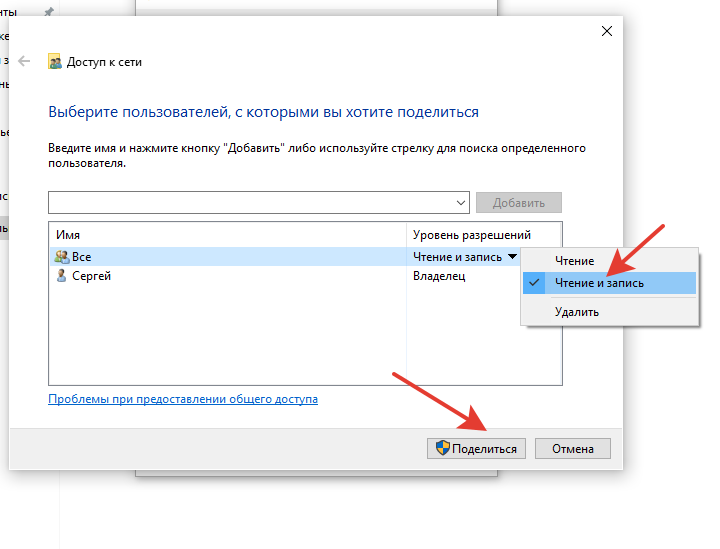The image size is (720, 549).
Task: Open the user name combo box arrow
Action: click(461, 202)
